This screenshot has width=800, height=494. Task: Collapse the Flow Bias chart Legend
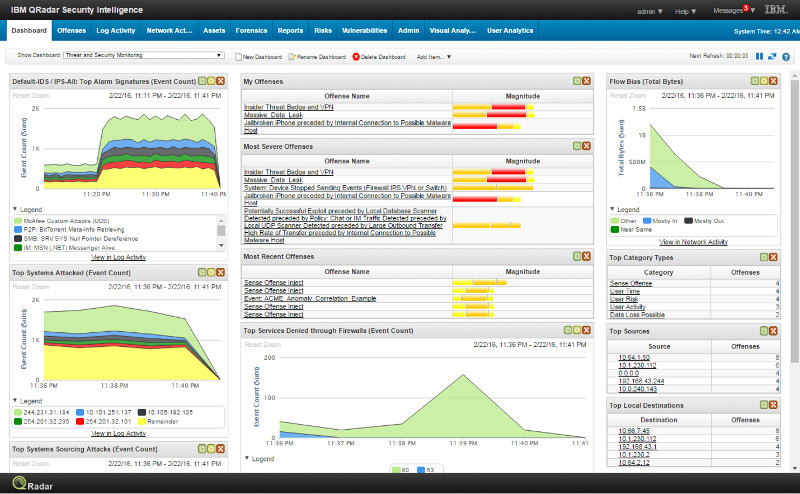point(612,209)
